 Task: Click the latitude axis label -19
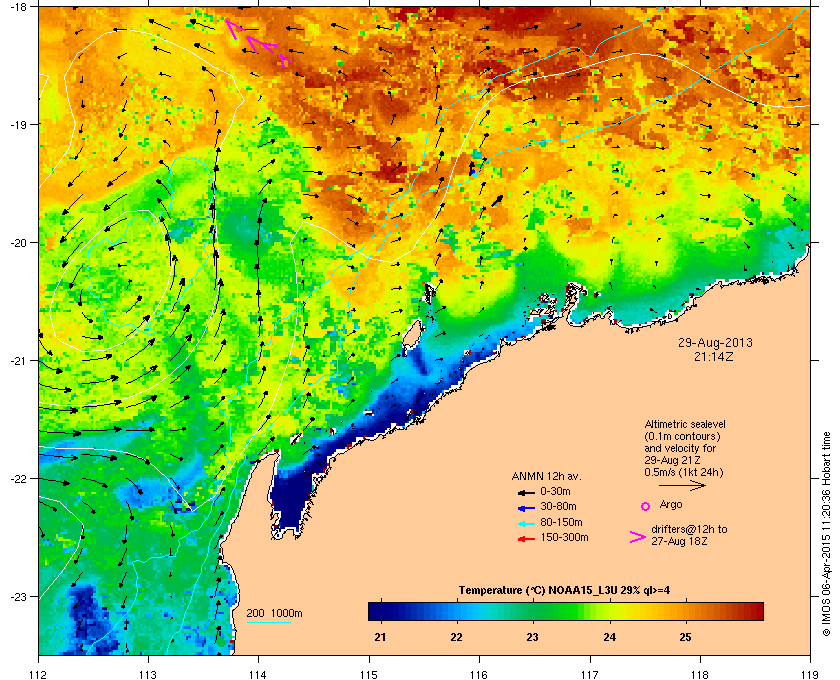coord(18,125)
